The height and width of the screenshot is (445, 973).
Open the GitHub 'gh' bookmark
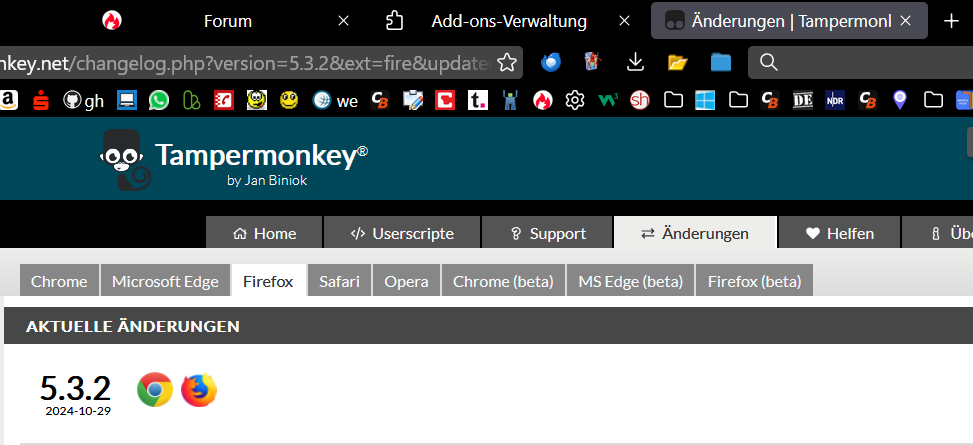click(84, 100)
